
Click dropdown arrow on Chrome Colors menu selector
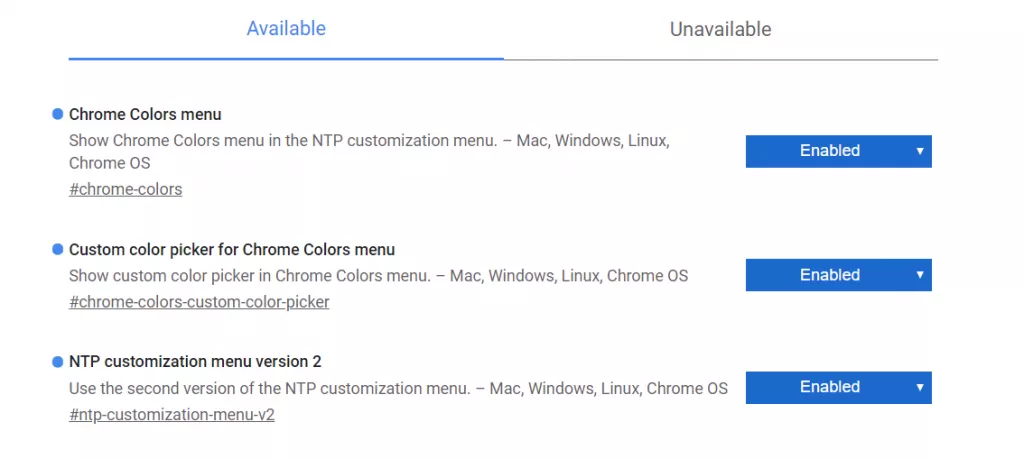(919, 151)
